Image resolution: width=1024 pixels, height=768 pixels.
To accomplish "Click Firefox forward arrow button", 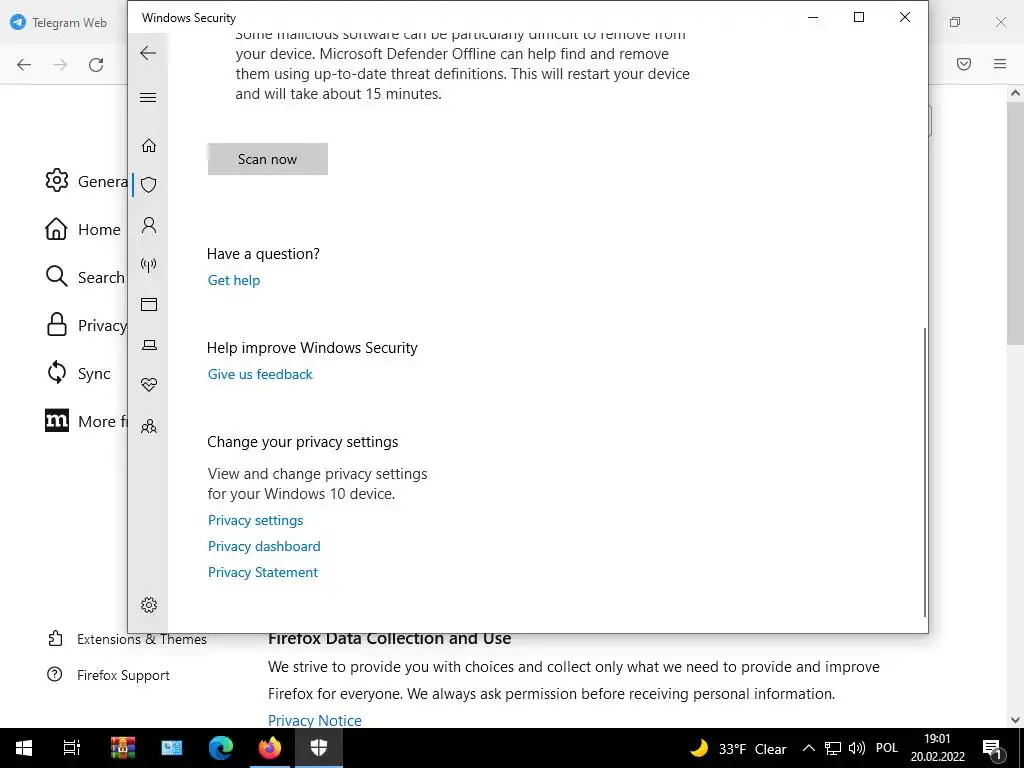I will [60, 64].
